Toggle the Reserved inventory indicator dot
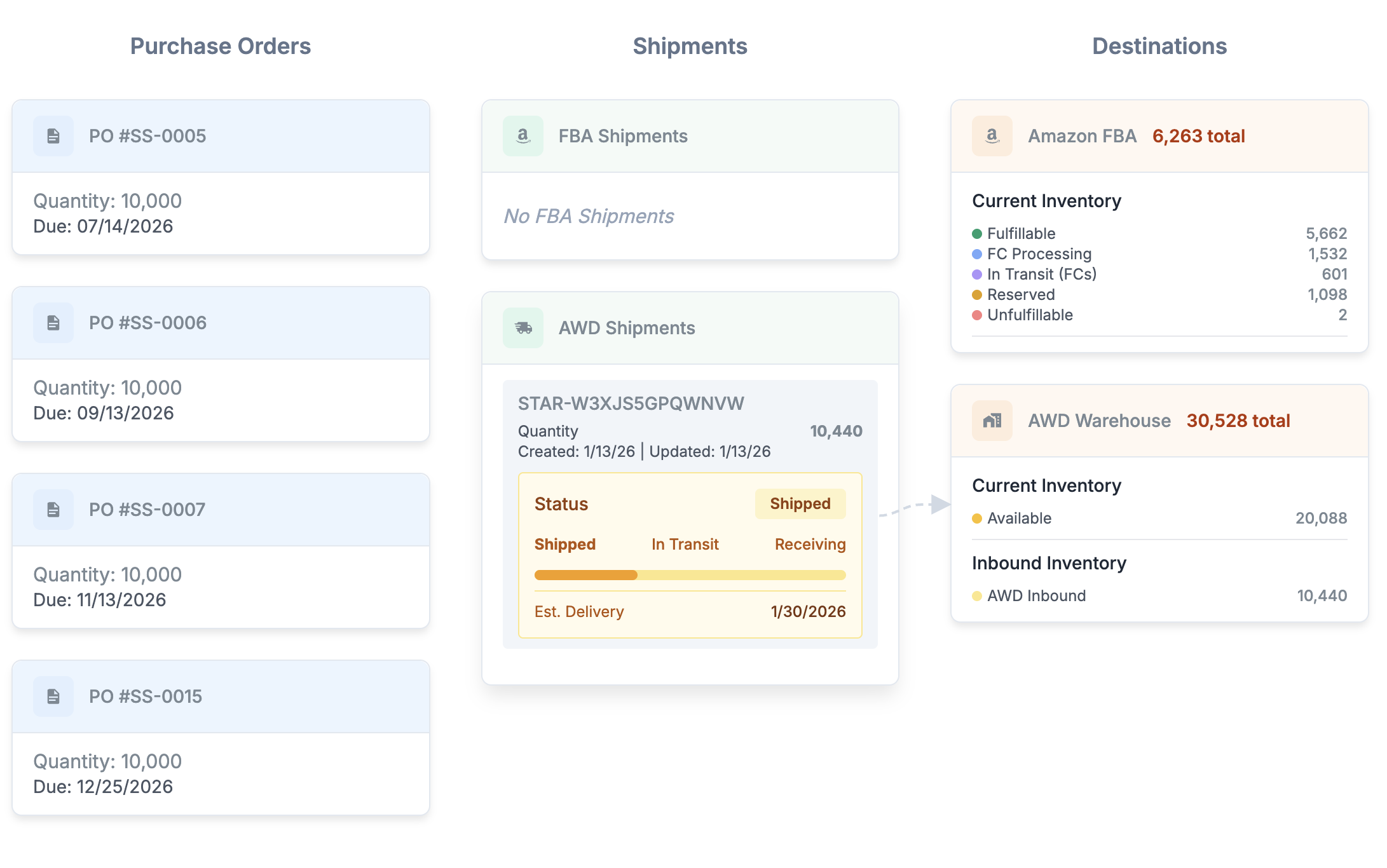 tap(977, 294)
